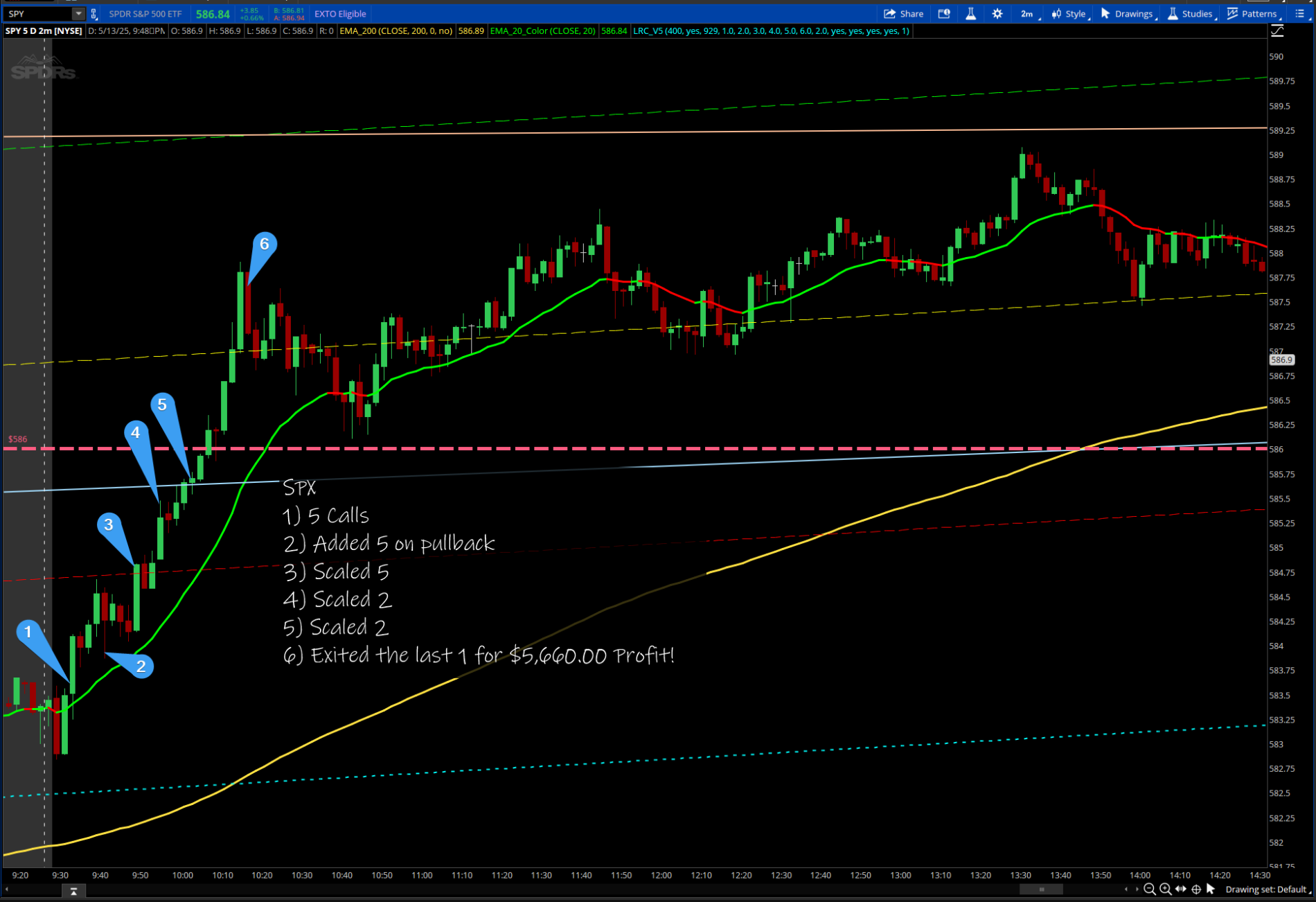Open chart settings gear icon
The image size is (1316, 902).
pyautogui.click(x=997, y=14)
